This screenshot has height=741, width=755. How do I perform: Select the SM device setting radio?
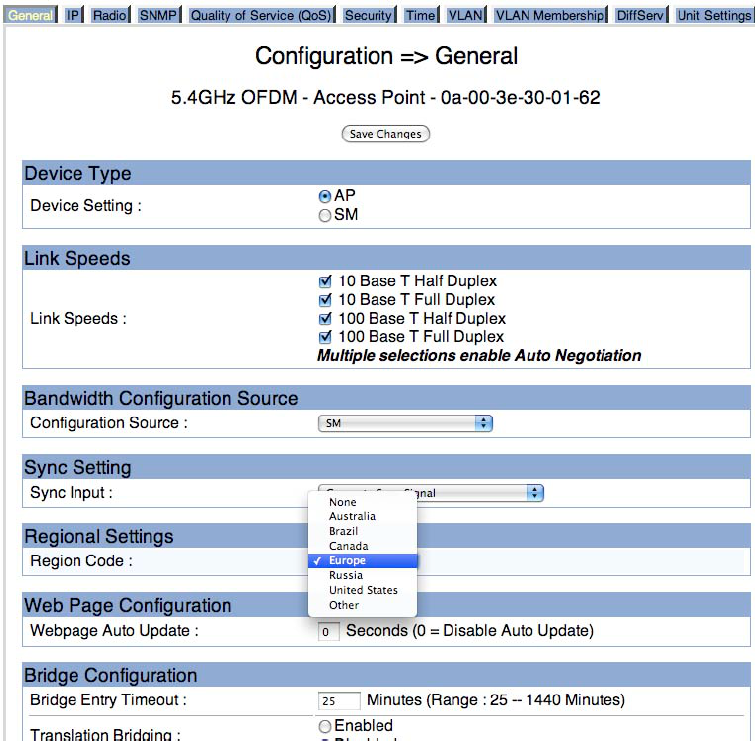(x=325, y=215)
